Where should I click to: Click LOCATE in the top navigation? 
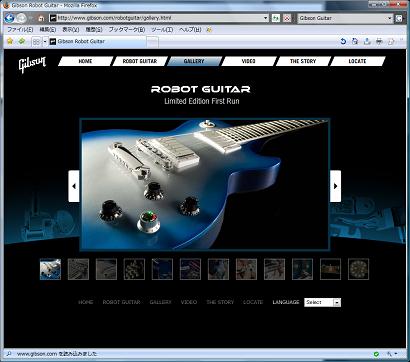click(x=357, y=61)
